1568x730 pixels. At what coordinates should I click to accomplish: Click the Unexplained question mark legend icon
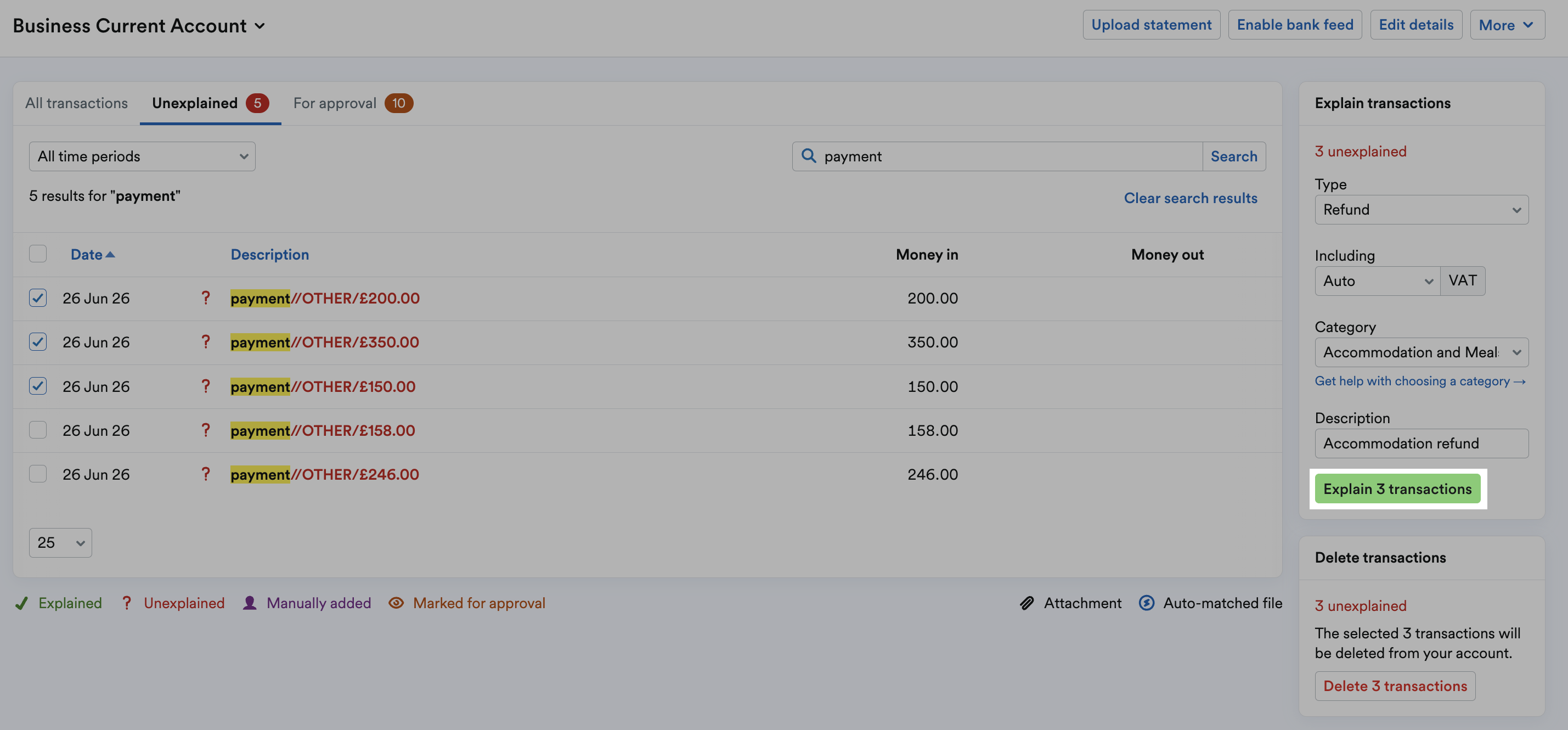coord(127,603)
